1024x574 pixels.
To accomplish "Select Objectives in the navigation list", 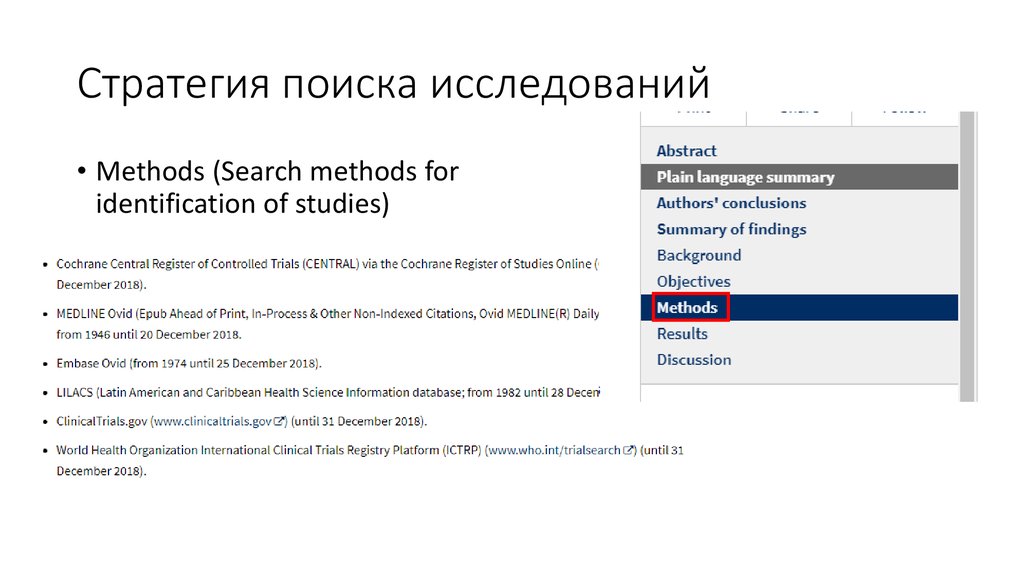I will [x=693, y=281].
